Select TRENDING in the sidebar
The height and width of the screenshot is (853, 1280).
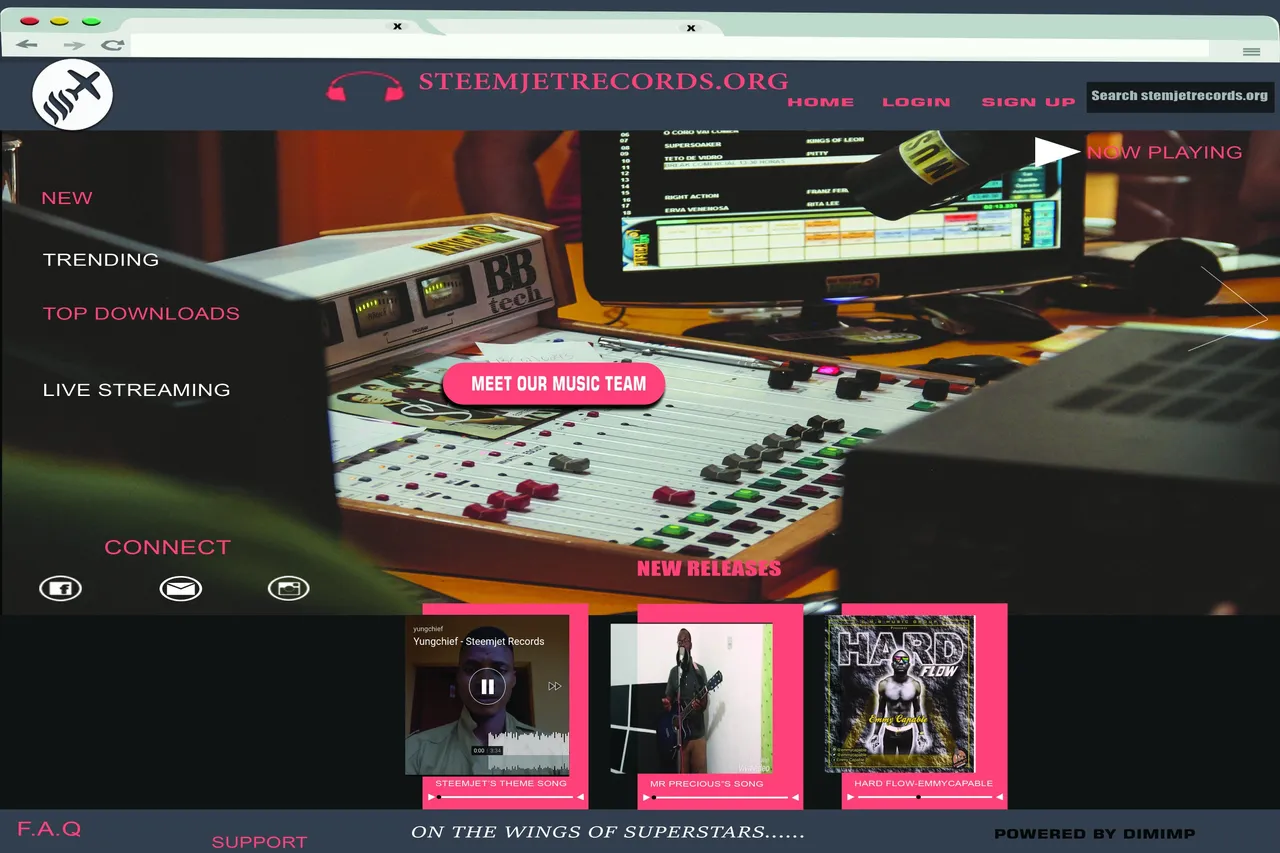pyautogui.click(x=101, y=260)
